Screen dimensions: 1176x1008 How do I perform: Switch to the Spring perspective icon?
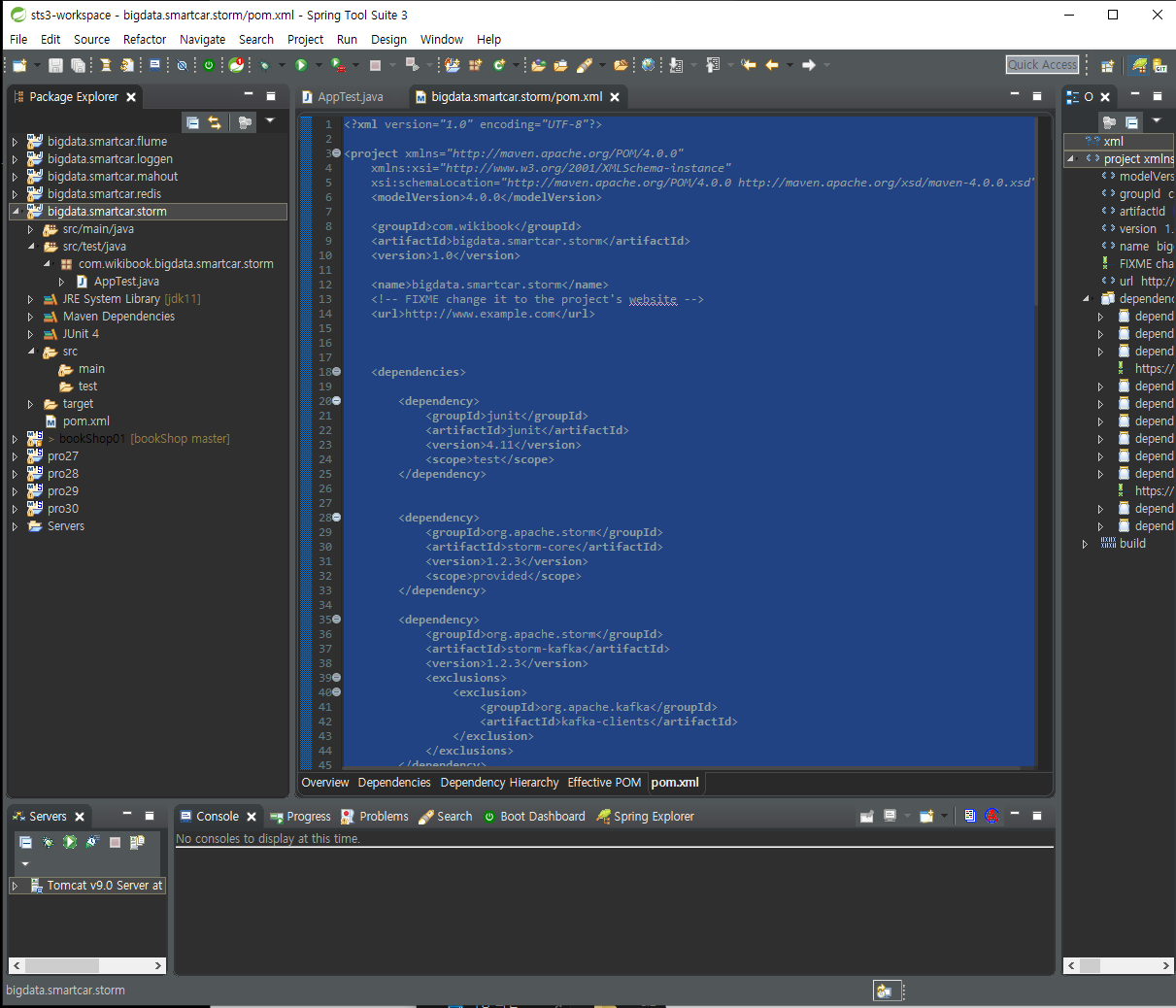(x=1139, y=65)
